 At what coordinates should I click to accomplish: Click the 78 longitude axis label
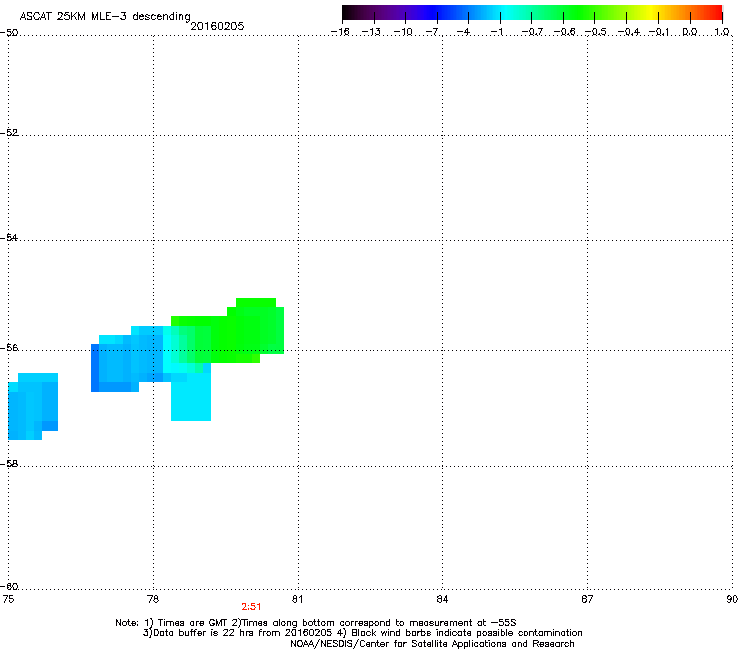[x=153, y=599]
